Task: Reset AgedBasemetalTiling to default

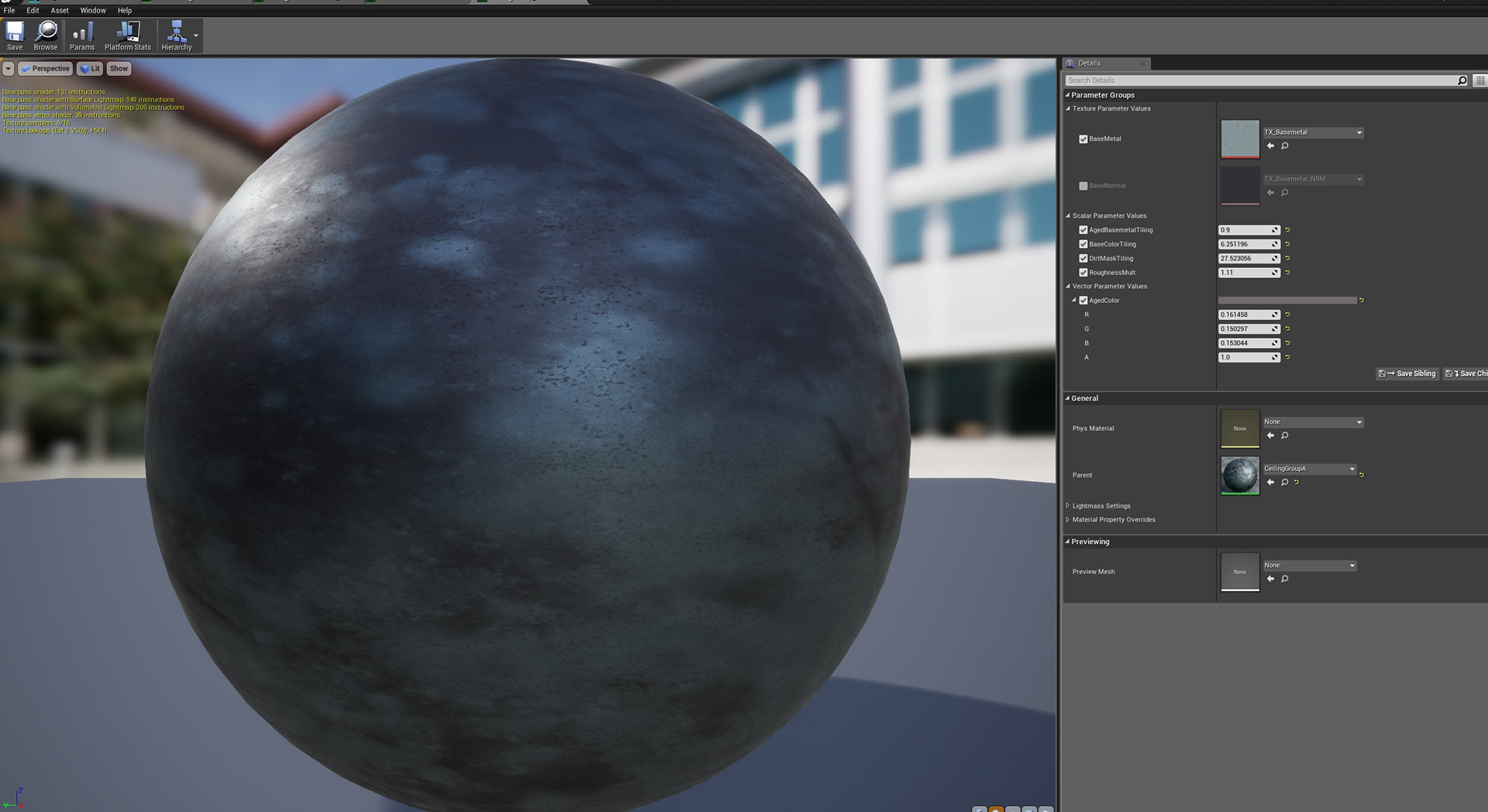Action: pos(1287,230)
